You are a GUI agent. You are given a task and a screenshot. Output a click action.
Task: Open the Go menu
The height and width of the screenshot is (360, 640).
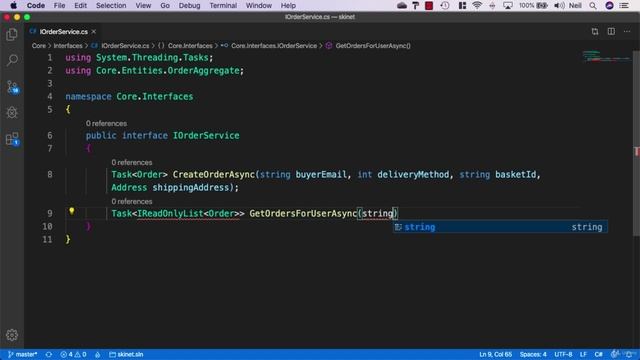(x=165, y=5)
